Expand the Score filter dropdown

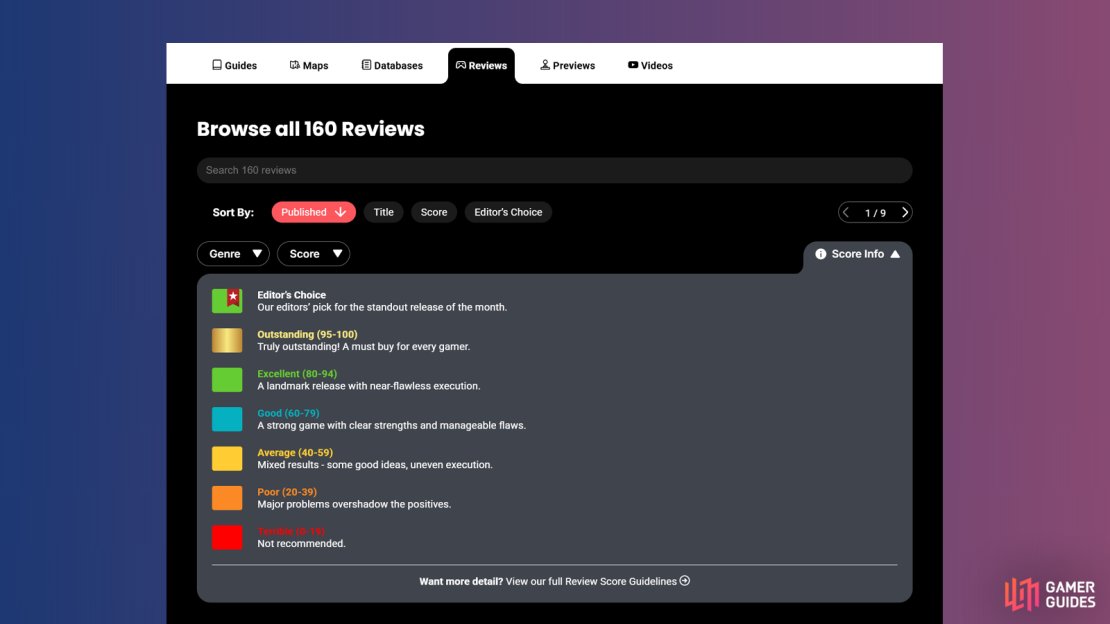(x=314, y=254)
